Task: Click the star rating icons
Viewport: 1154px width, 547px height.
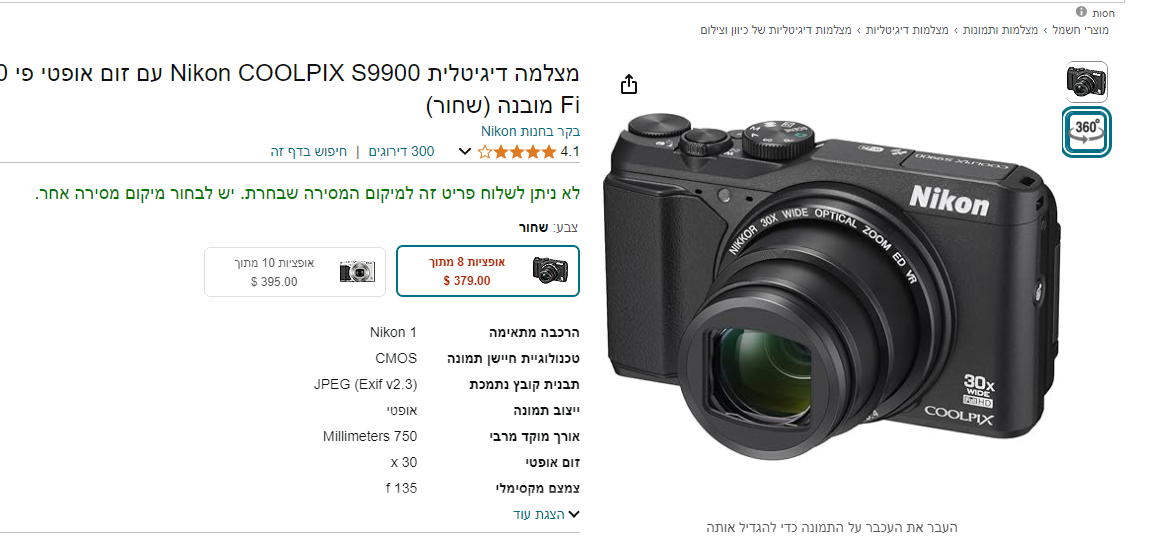Action: pos(517,152)
